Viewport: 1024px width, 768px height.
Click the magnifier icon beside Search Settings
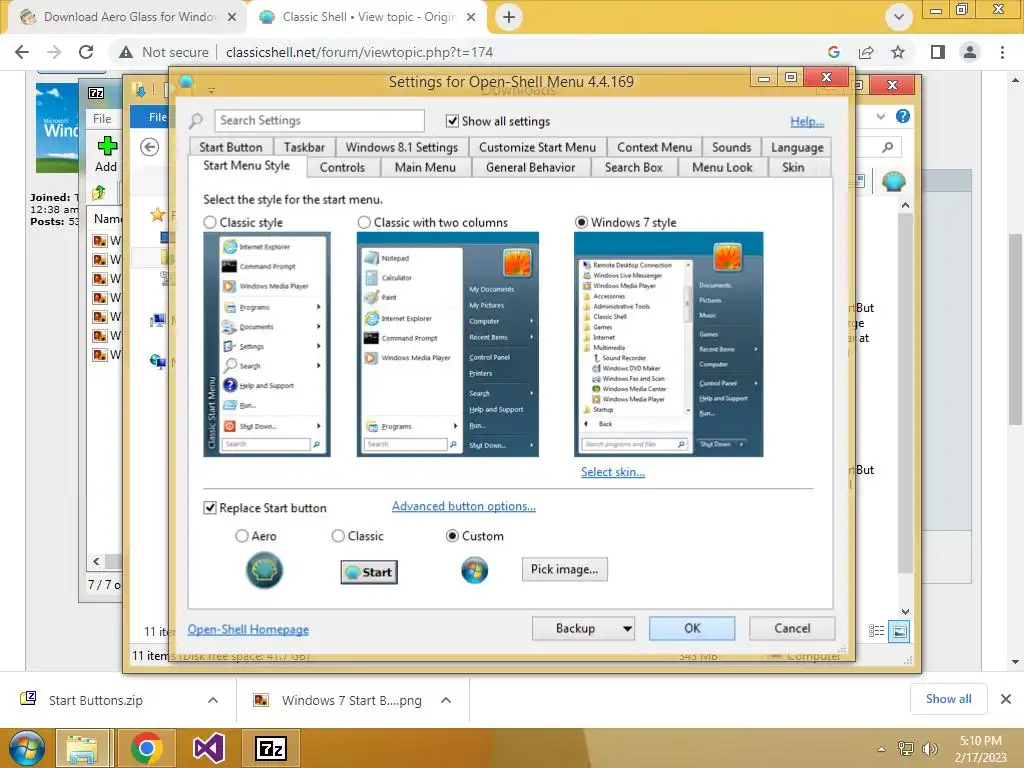(x=196, y=121)
